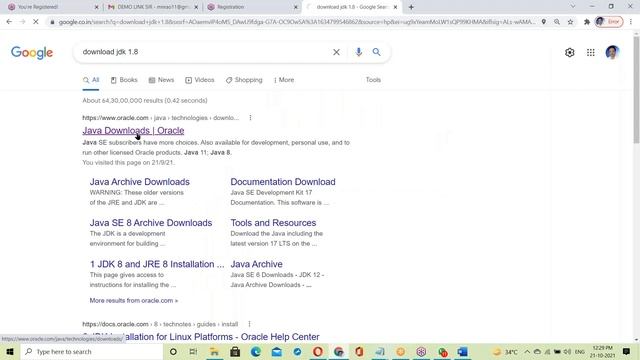Open Microsoft Store from the taskbar

[235, 352]
